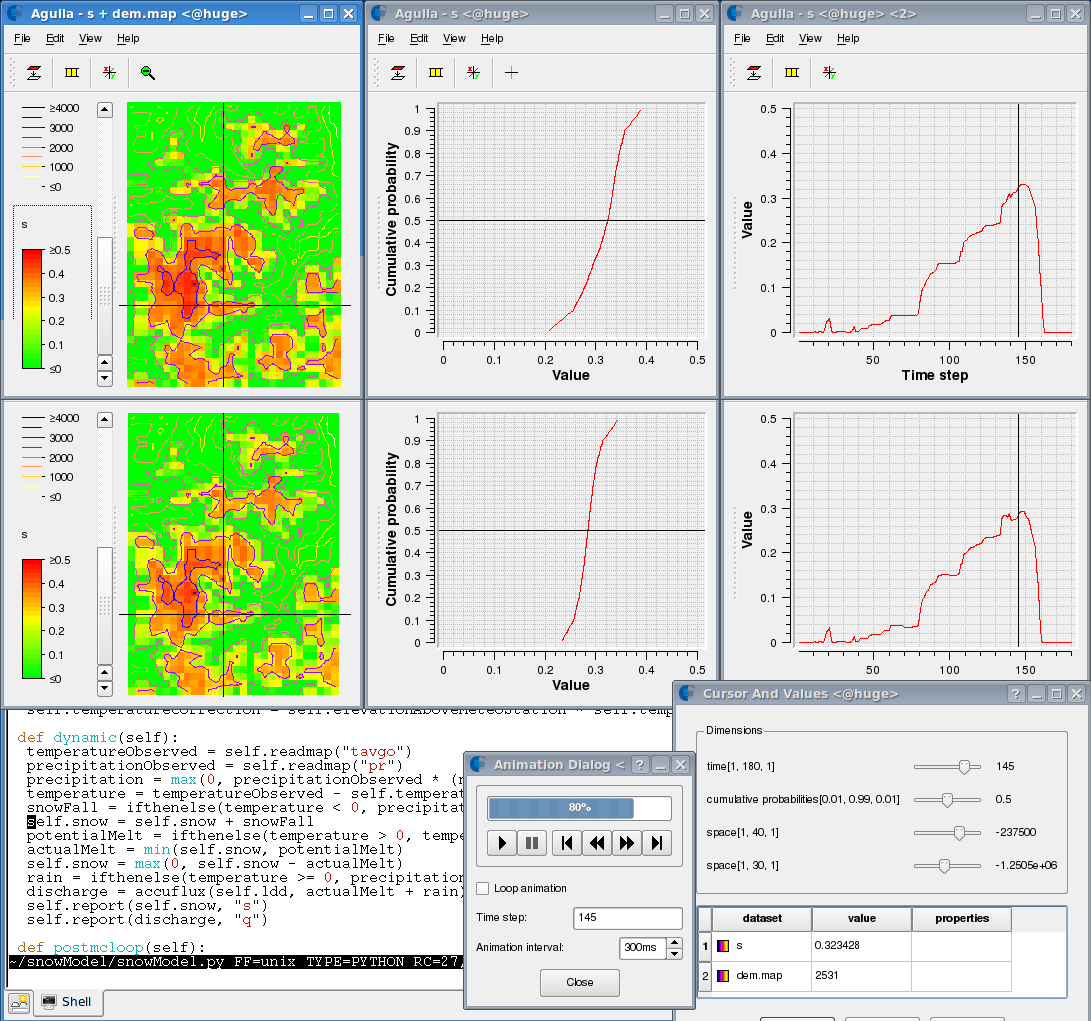Click first toolbar icon in the 's + dem.map' window
Viewport: 1091px width, 1021px height.
[x=34, y=72]
